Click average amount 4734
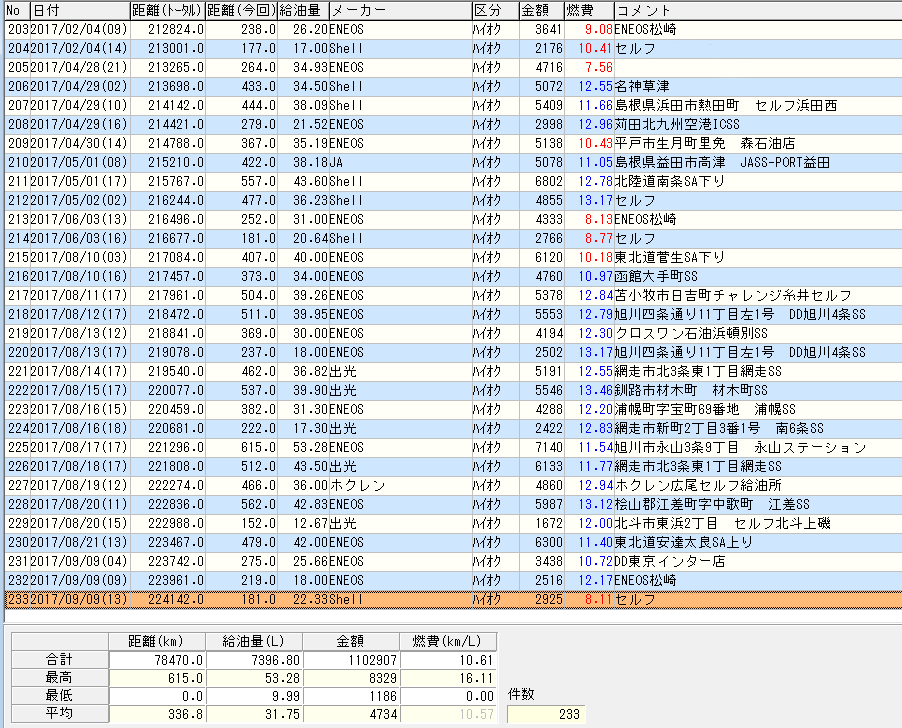 tap(351, 713)
